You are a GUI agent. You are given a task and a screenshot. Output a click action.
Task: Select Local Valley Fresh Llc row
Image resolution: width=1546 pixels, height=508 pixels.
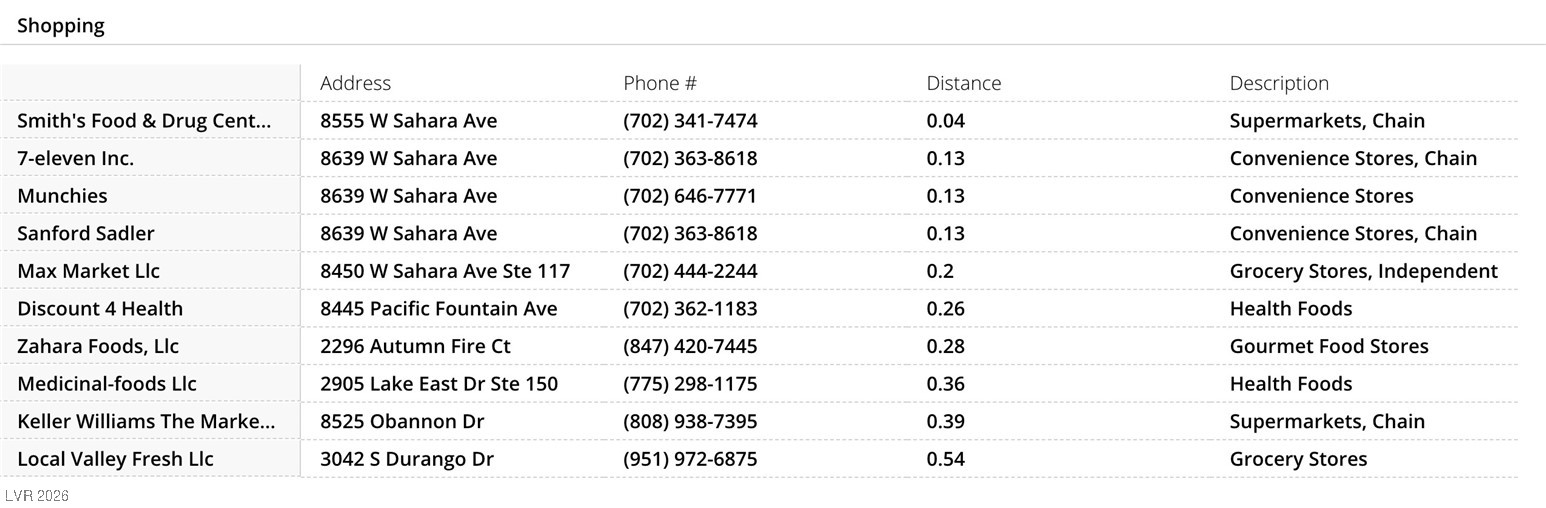[x=115, y=459]
